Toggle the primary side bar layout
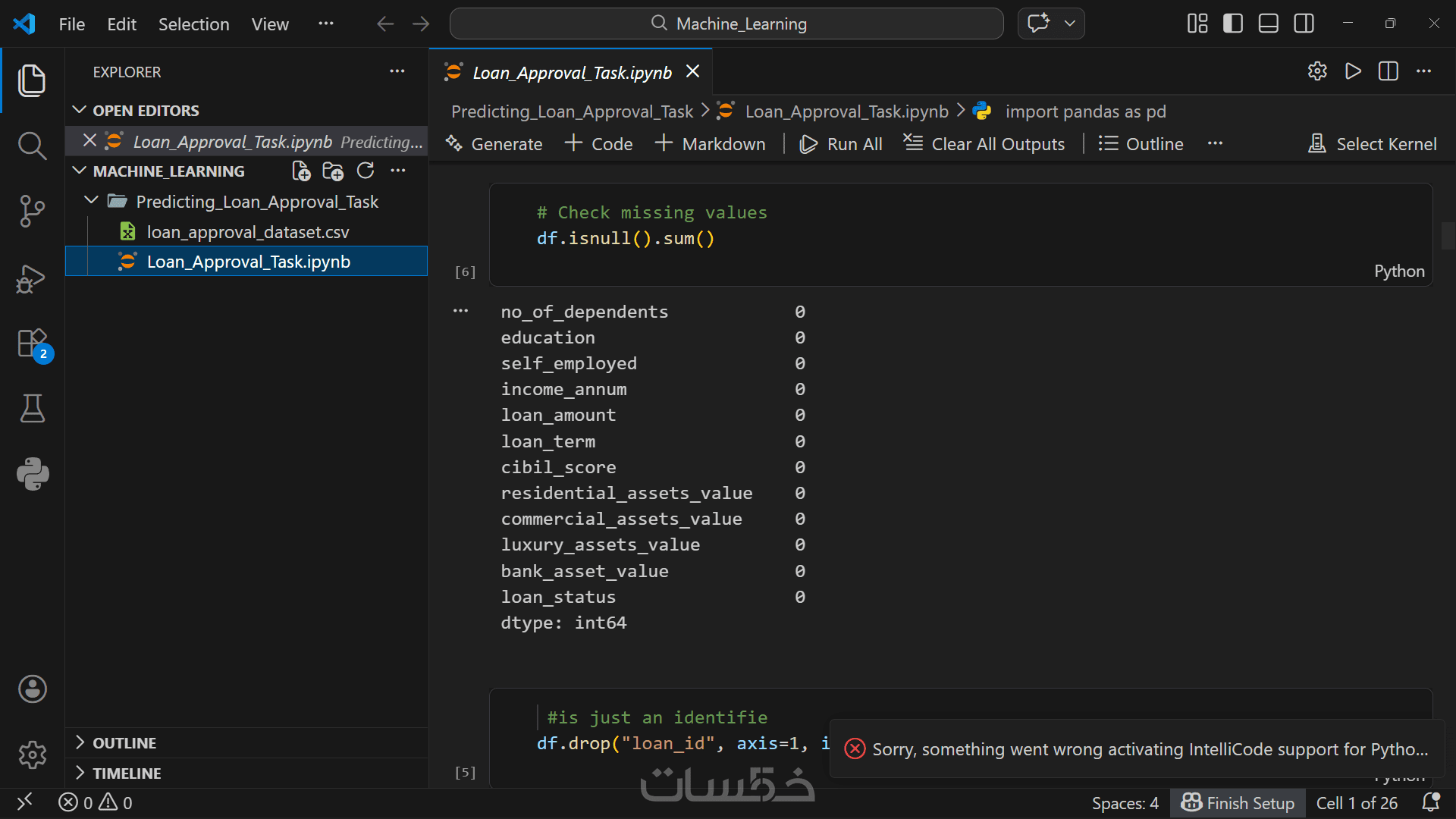This screenshot has height=819, width=1456. click(1233, 24)
